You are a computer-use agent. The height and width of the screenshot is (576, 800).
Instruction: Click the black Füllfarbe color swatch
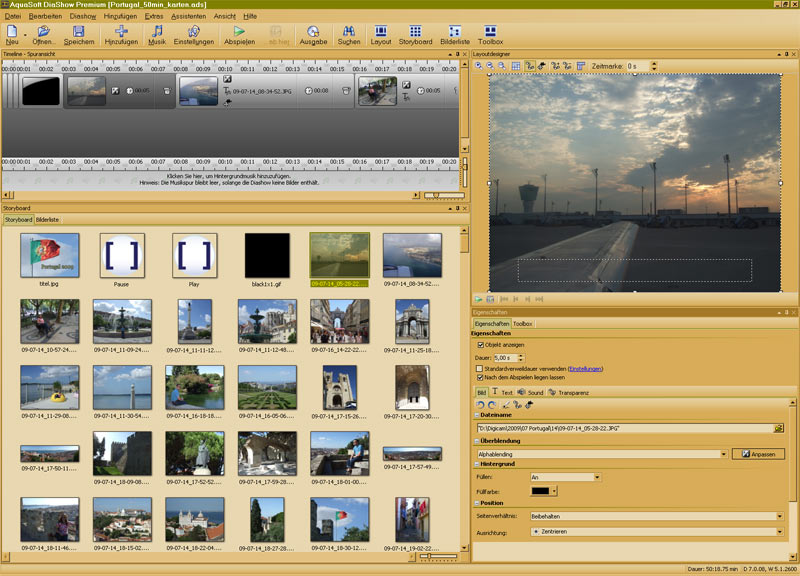539,491
